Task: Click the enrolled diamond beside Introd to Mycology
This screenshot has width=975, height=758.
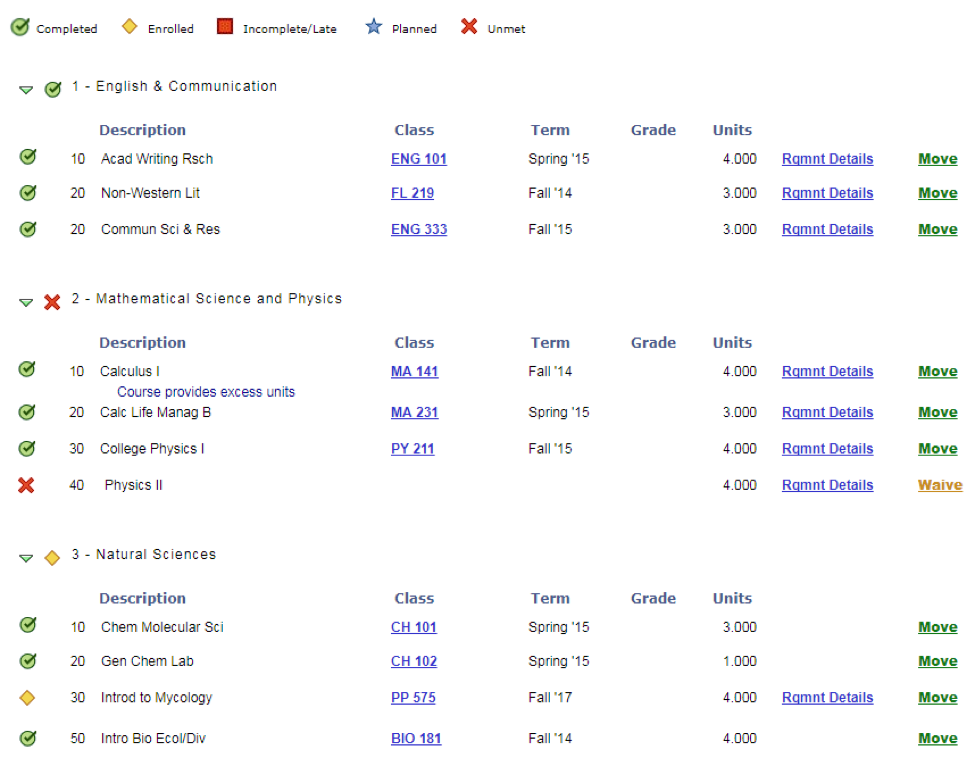Action: (x=27, y=697)
